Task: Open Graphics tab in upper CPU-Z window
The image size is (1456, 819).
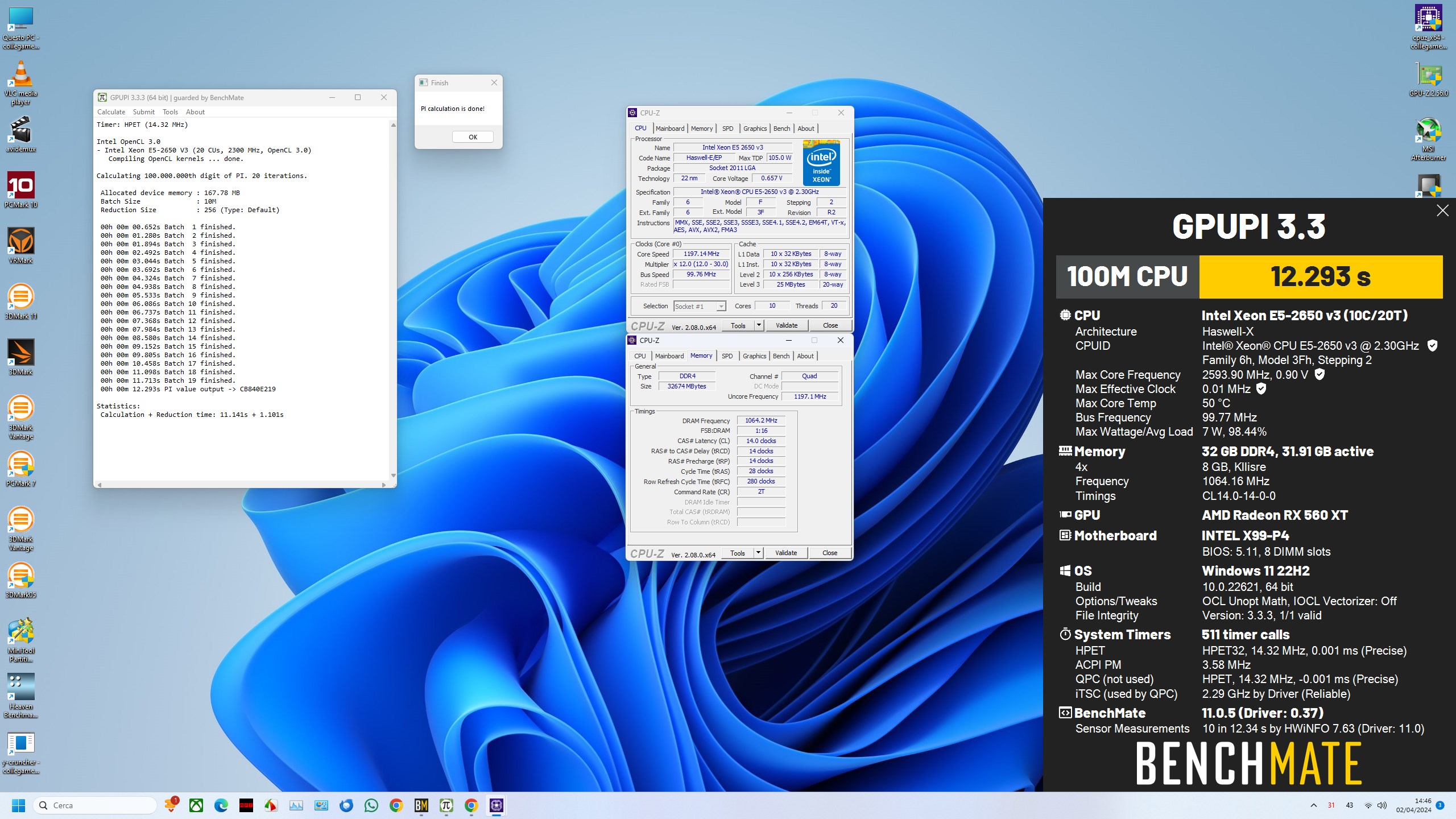Action: 755,129
